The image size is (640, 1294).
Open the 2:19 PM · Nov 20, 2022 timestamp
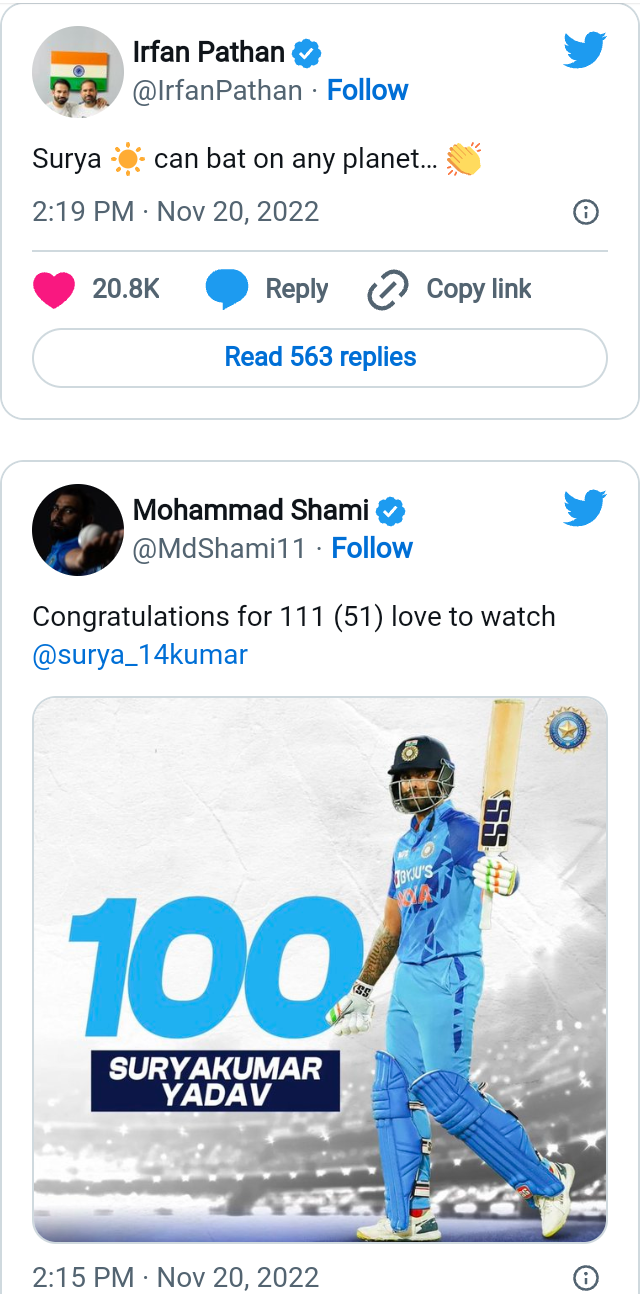pyautogui.click(x=176, y=212)
